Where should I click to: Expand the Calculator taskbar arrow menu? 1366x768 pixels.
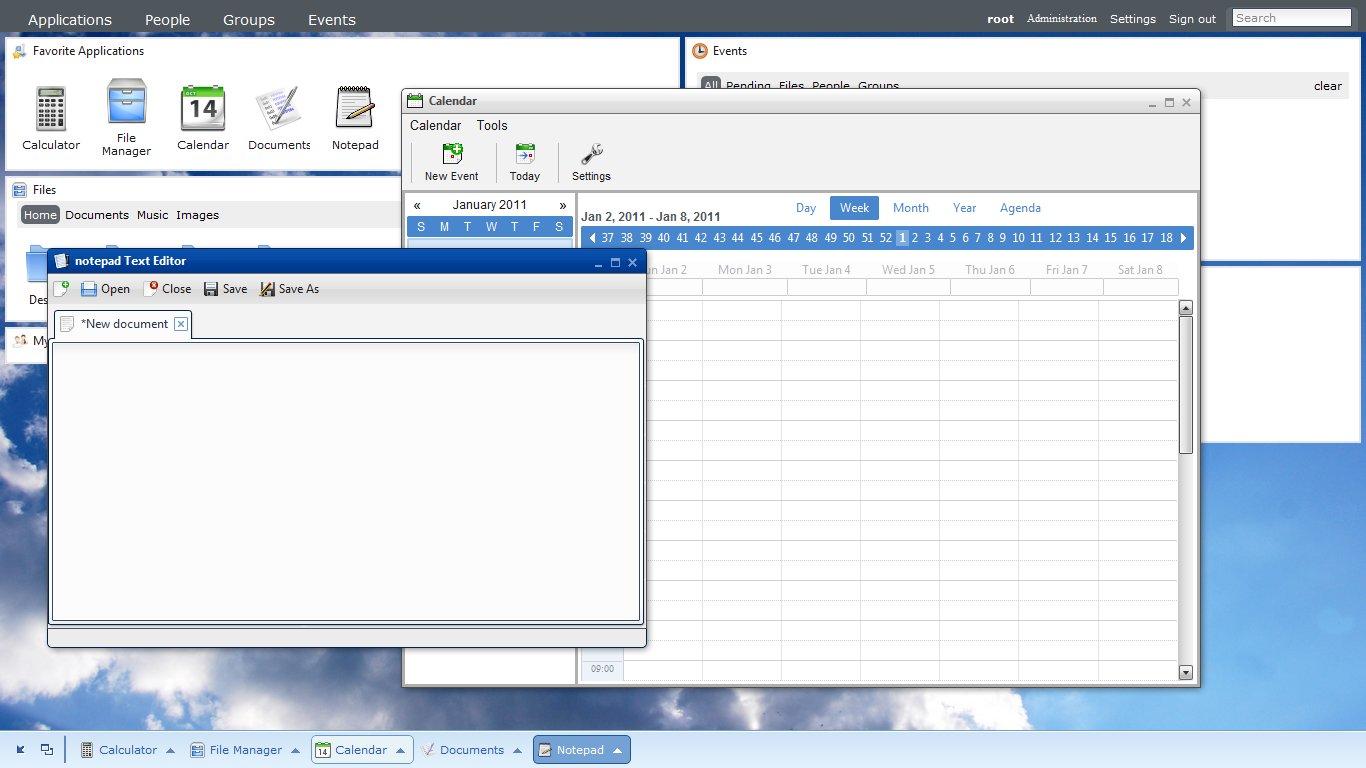[170, 751]
